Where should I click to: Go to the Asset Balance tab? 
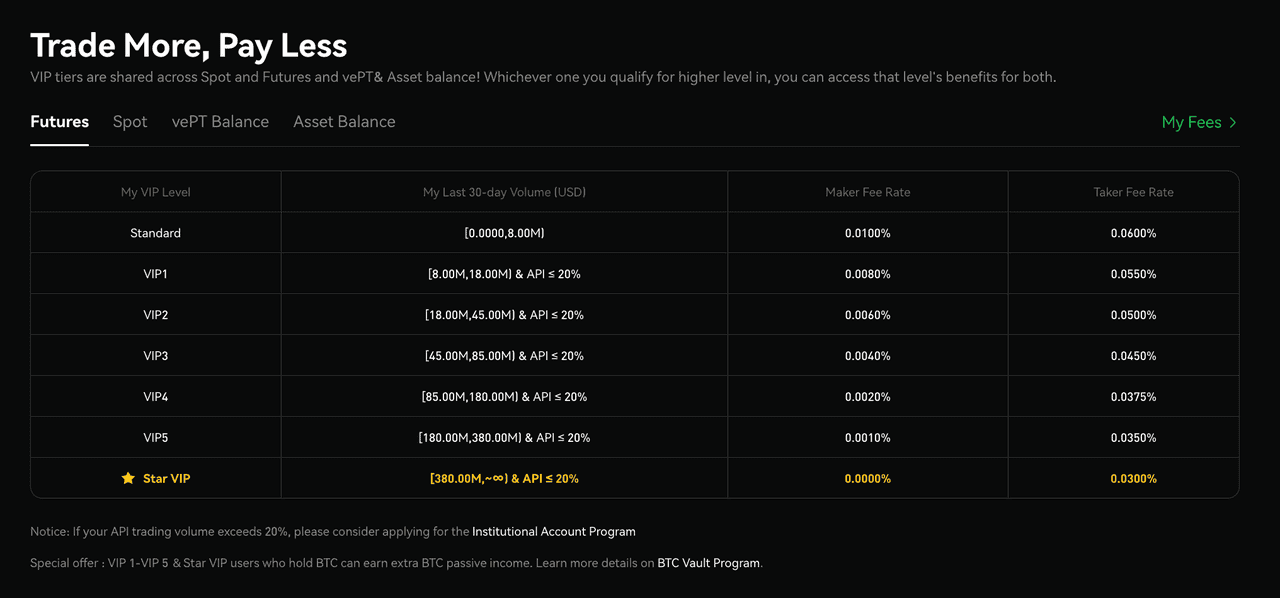tap(344, 122)
